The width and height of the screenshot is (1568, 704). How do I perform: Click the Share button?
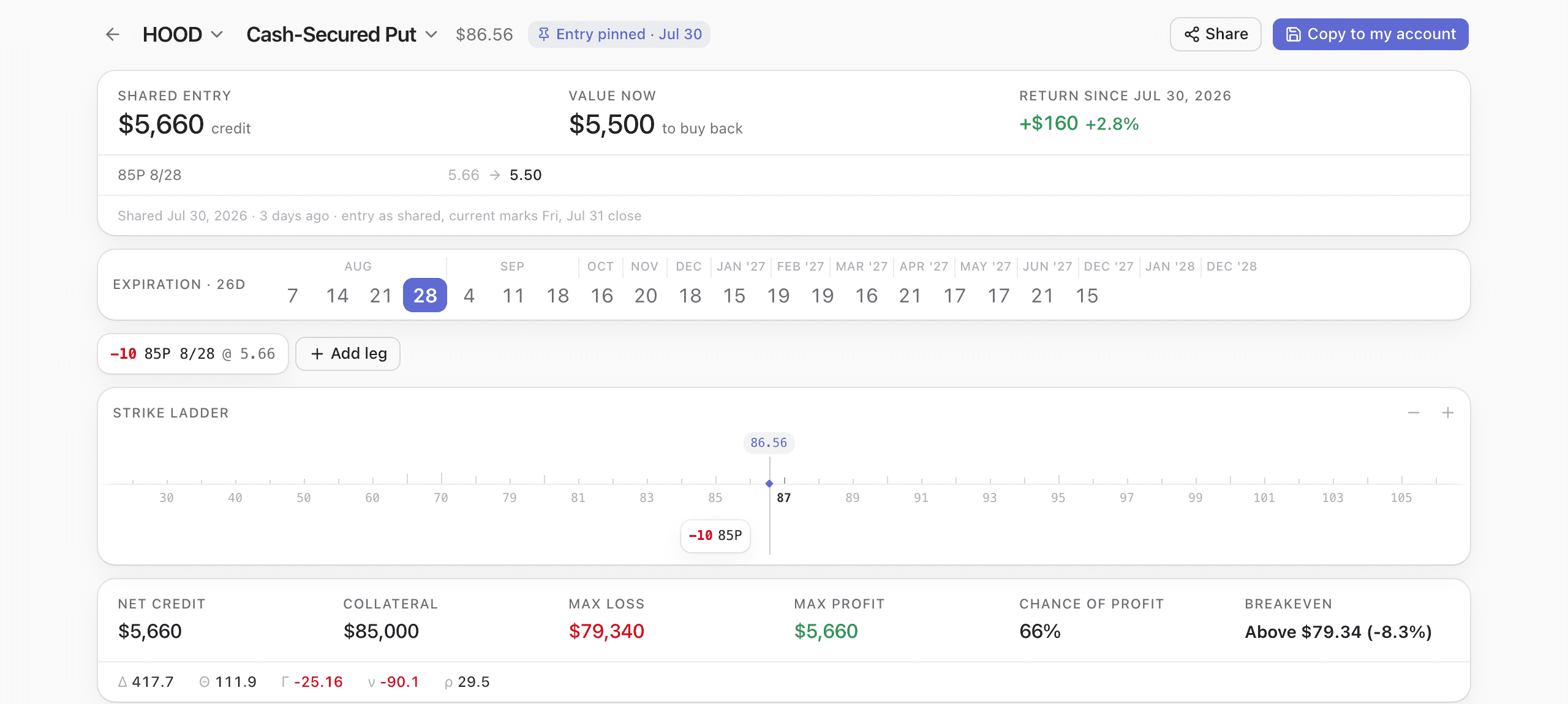click(1215, 34)
